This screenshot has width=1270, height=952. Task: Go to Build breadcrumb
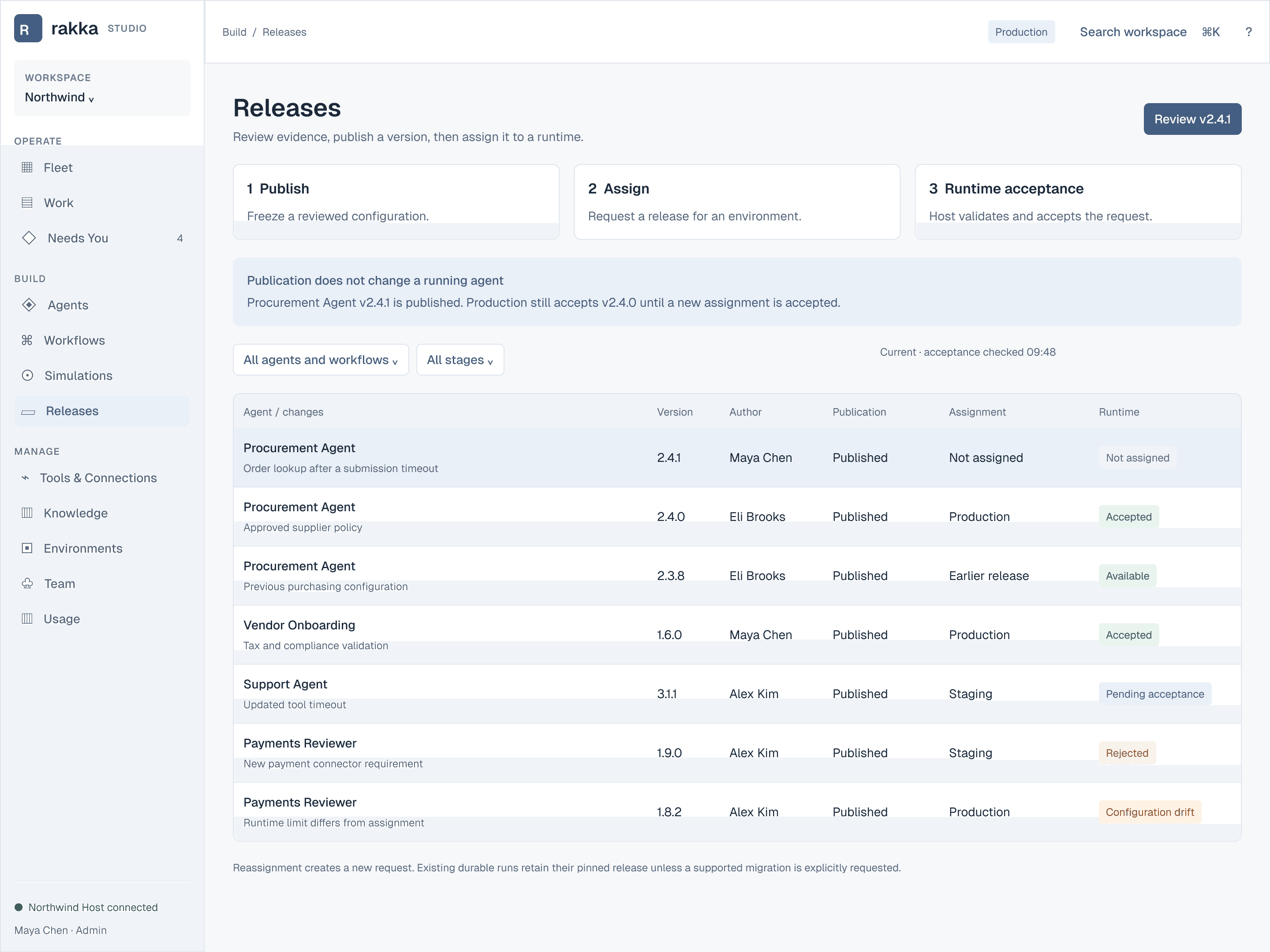[x=234, y=32]
